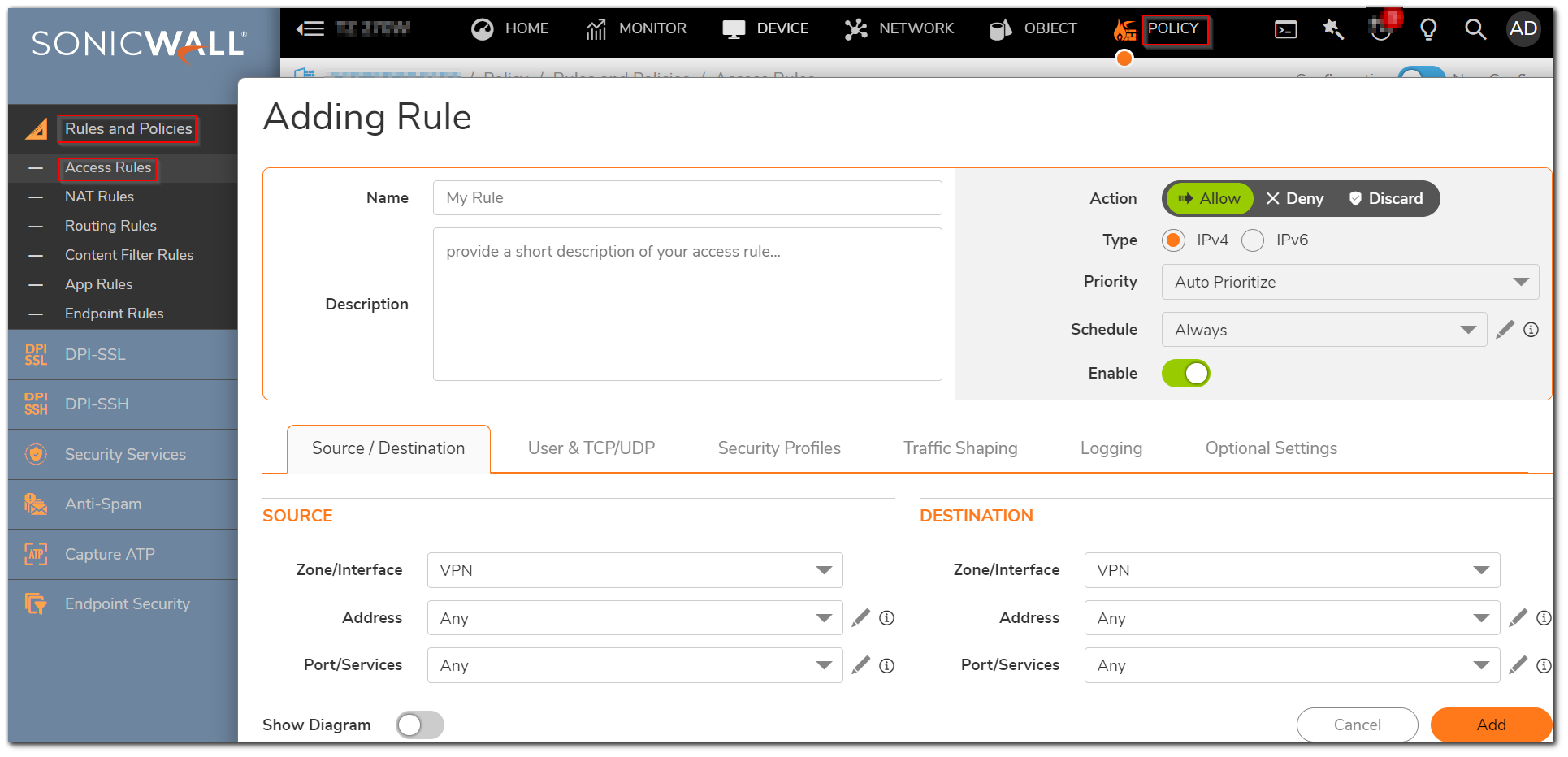Set Action to Deny
Screen dimensions: 1568x757
coord(1295,199)
